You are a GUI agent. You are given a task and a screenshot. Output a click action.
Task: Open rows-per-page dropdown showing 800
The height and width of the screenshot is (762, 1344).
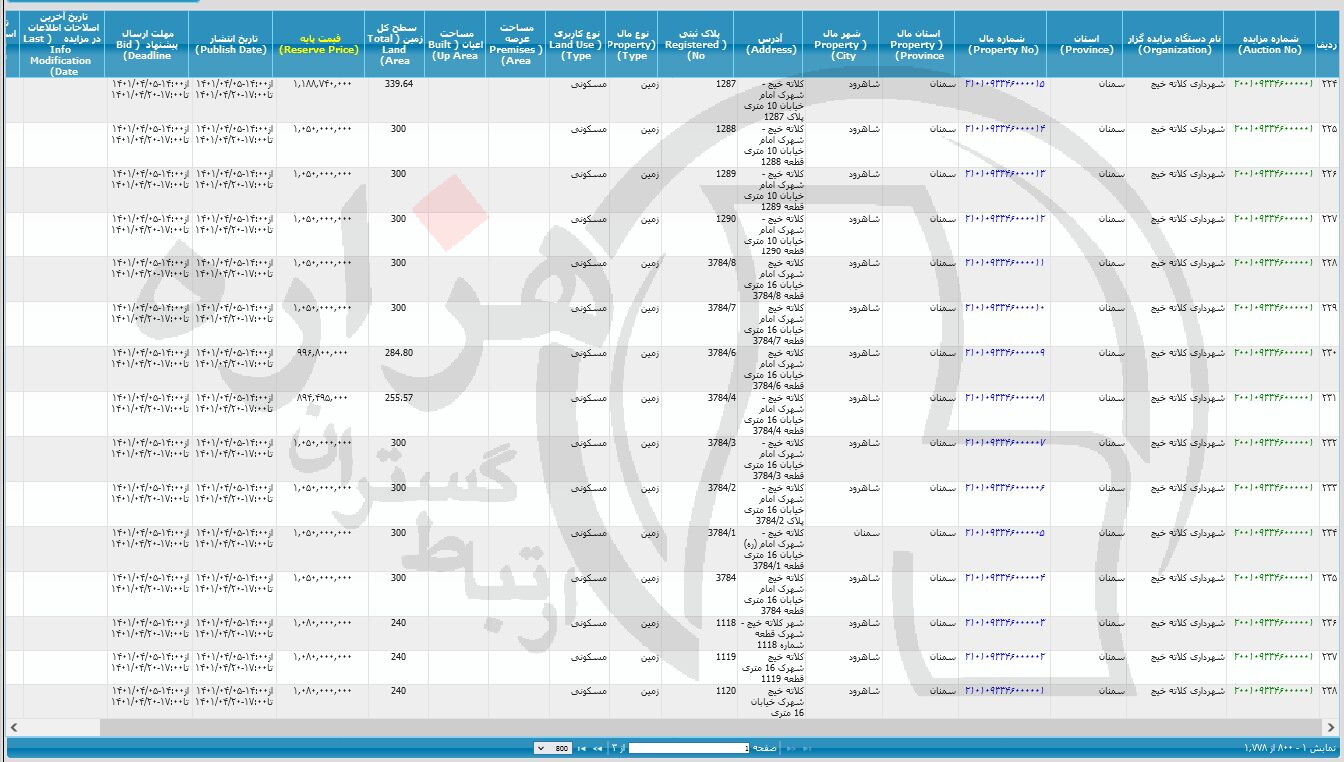tap(553, 748)
